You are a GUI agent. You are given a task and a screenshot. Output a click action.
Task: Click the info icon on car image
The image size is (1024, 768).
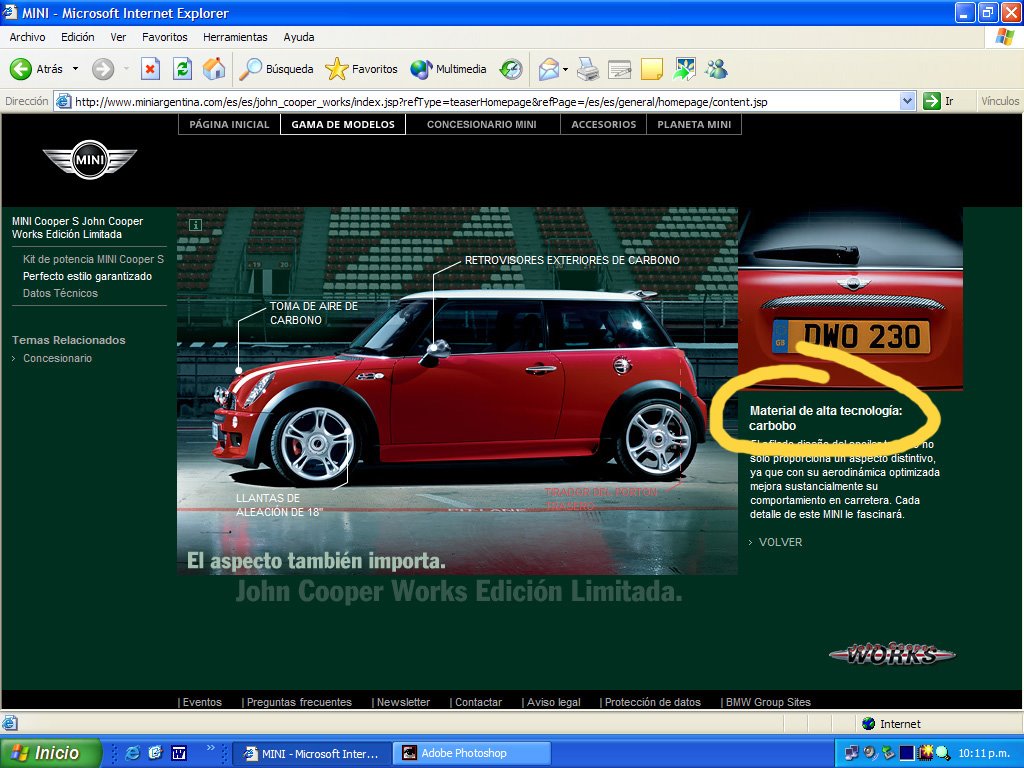tap(195, 225)
